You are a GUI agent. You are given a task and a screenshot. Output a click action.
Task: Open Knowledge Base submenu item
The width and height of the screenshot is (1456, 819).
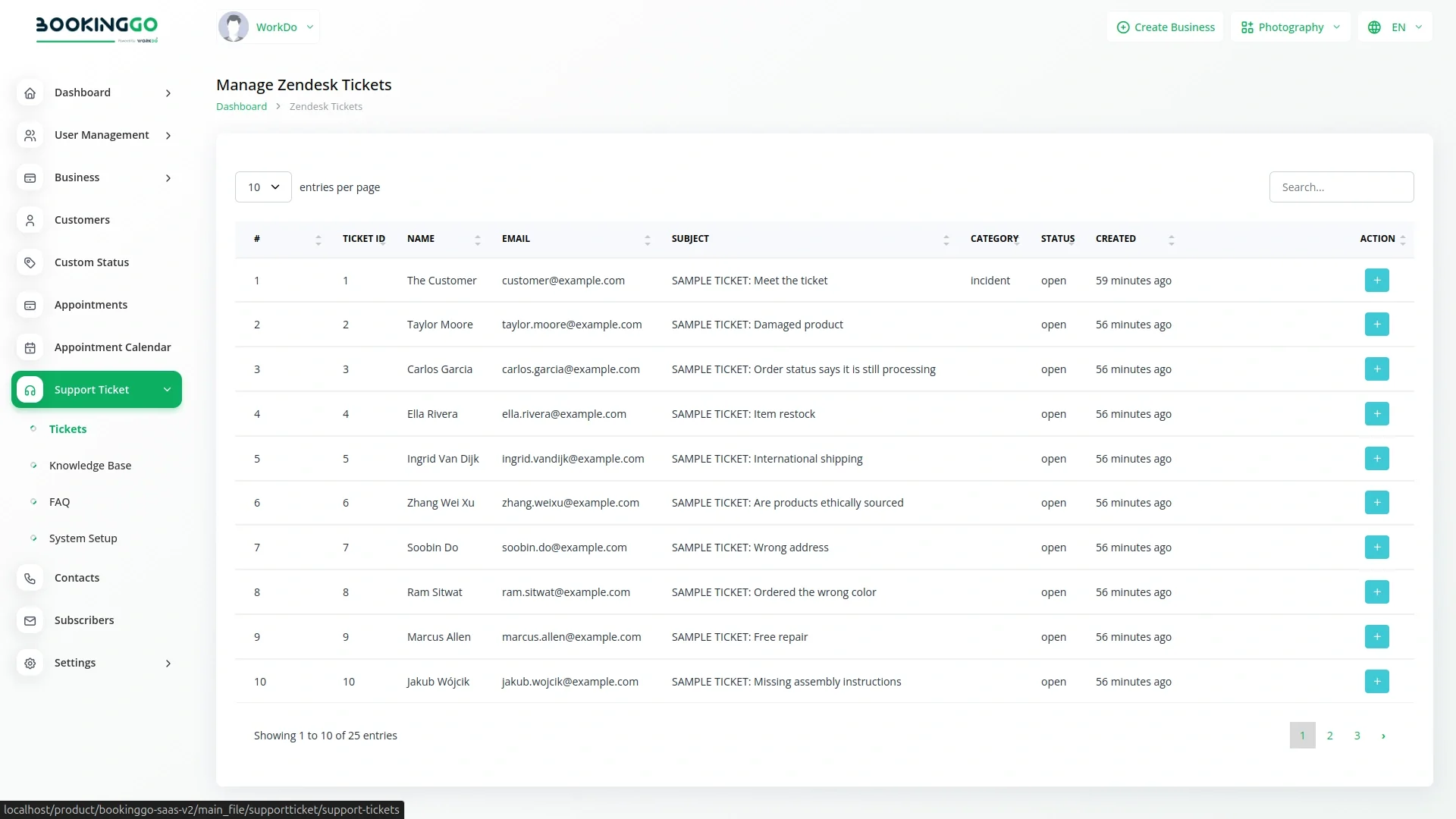pyautogui.click(x=90, y=466)
